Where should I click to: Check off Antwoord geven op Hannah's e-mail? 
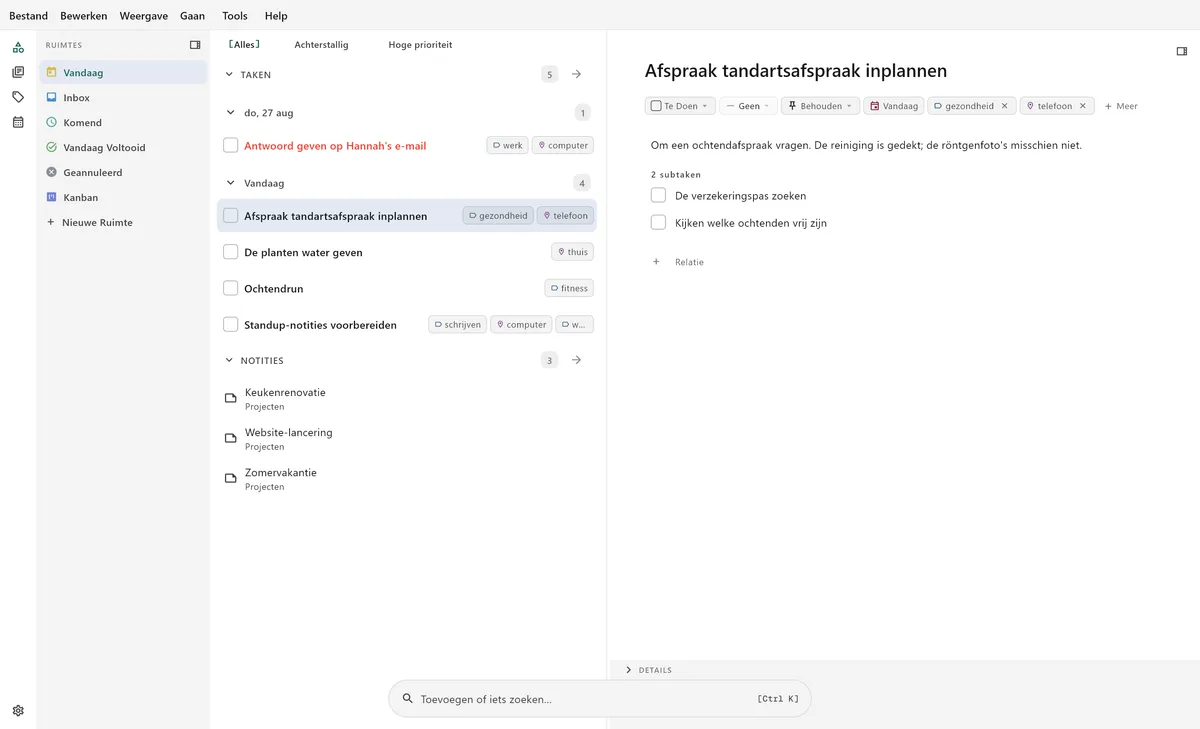231,145
